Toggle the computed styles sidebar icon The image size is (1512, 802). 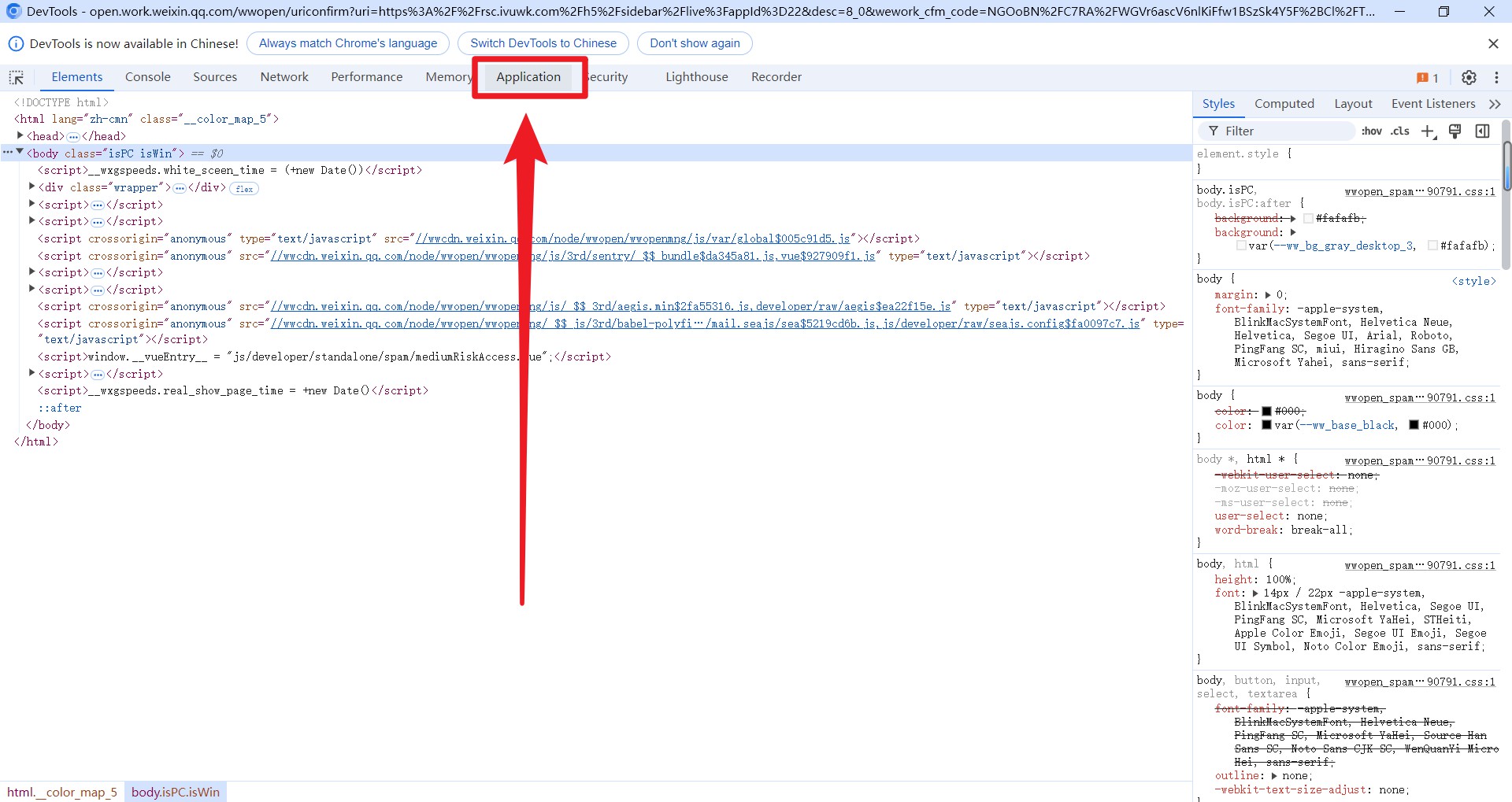pyautogui.click(x=1482, y=131)
